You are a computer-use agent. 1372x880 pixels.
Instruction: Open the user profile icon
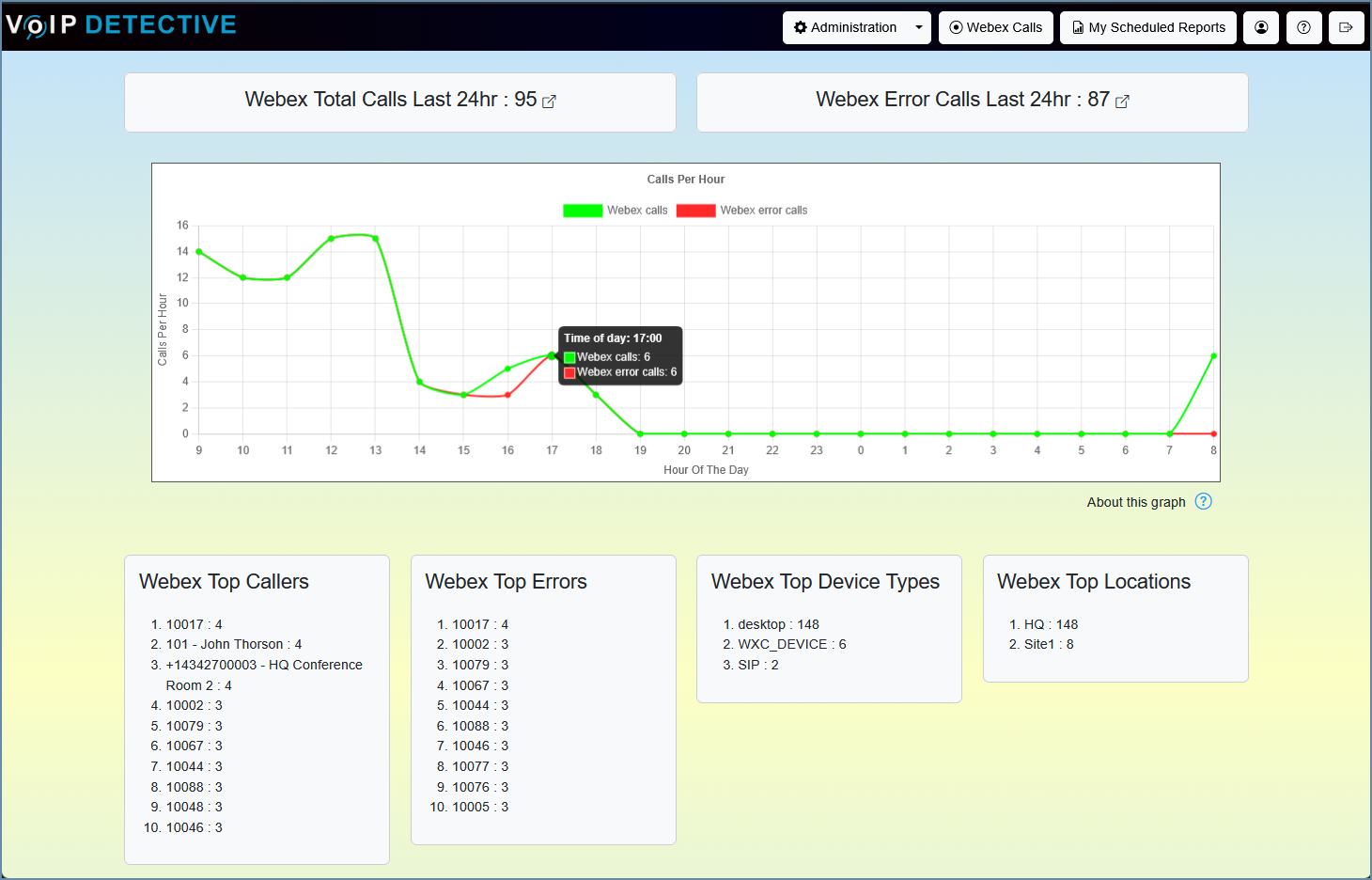pyautogui.click(x=1261, y=27)
